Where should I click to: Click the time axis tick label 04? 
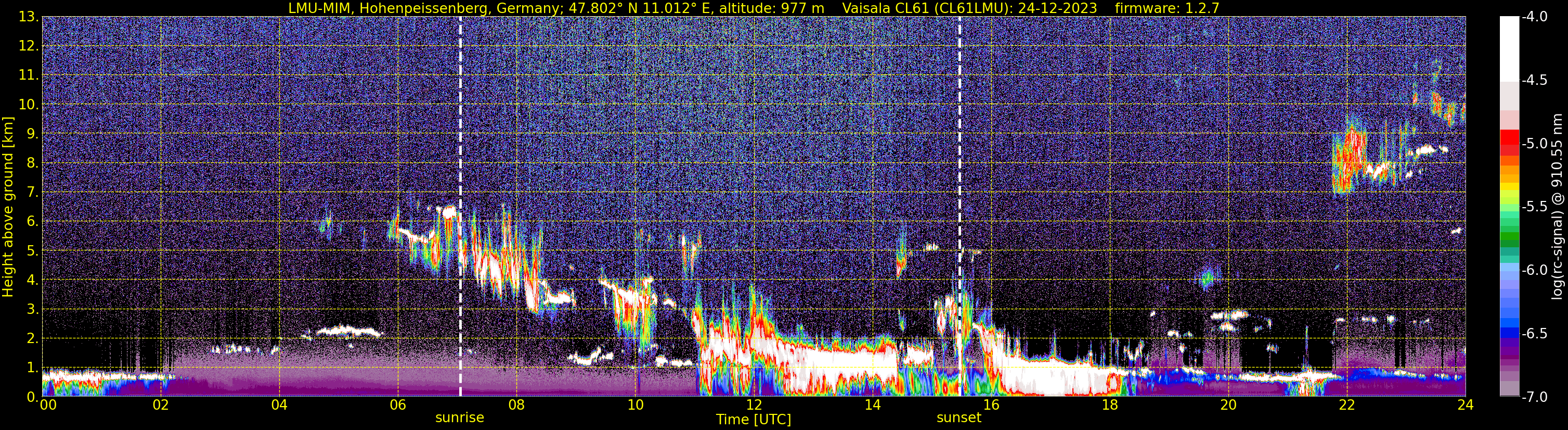coord(279,405)
